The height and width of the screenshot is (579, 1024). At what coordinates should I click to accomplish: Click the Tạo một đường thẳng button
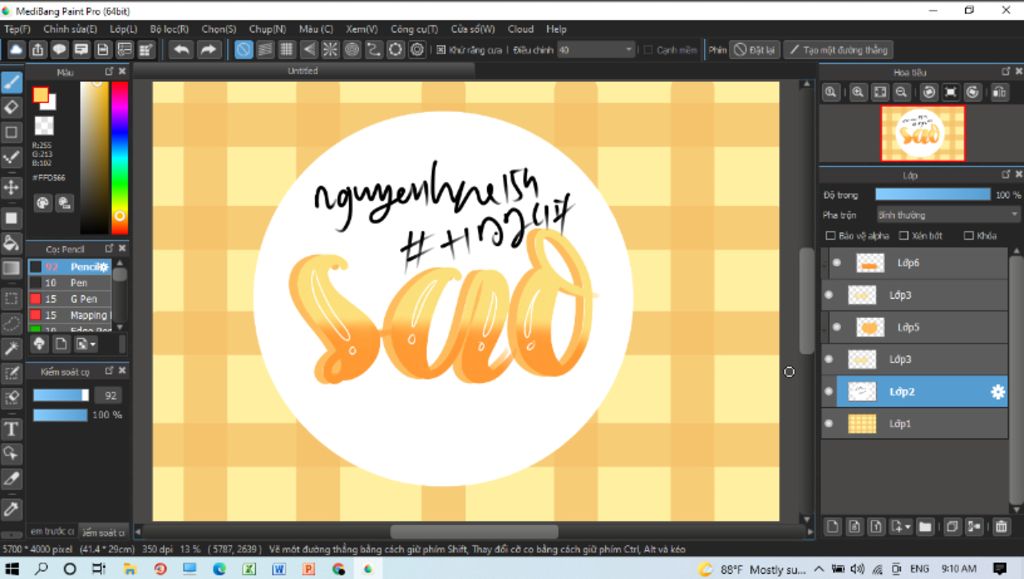coord(839,50)
